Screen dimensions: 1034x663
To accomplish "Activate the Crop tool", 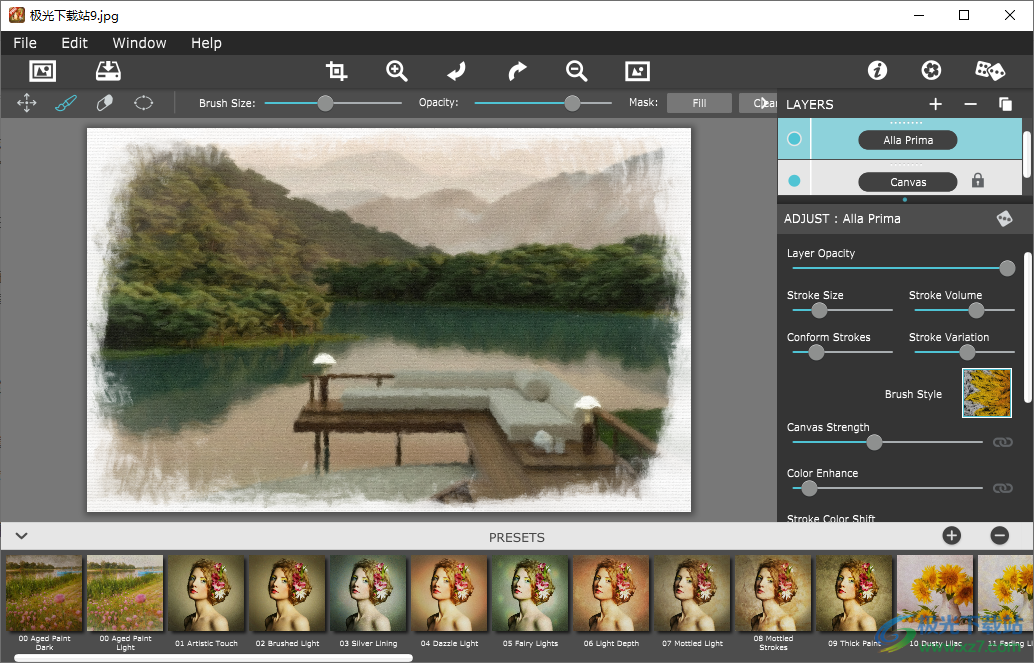I will pos(336,71).
